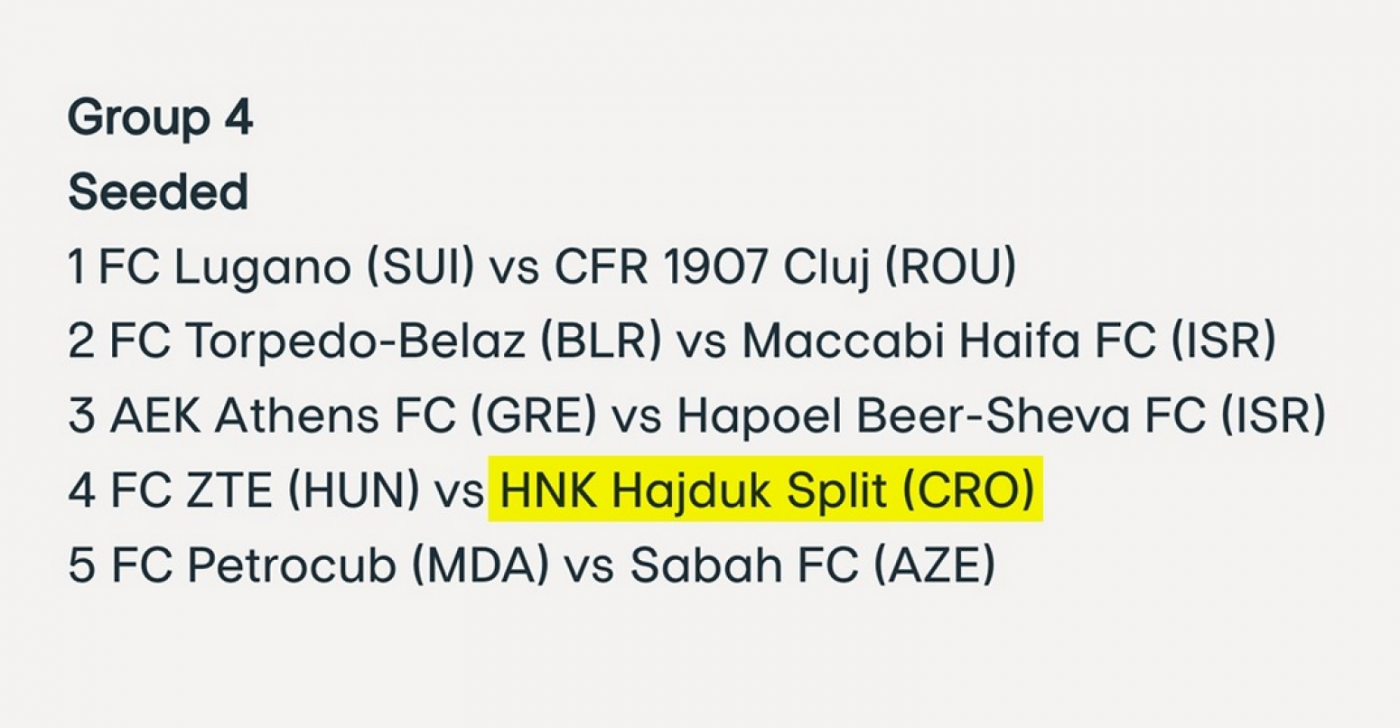Screen dimensions: 1400x728
Task: Click the Group 4 heading
Action: 160,120
